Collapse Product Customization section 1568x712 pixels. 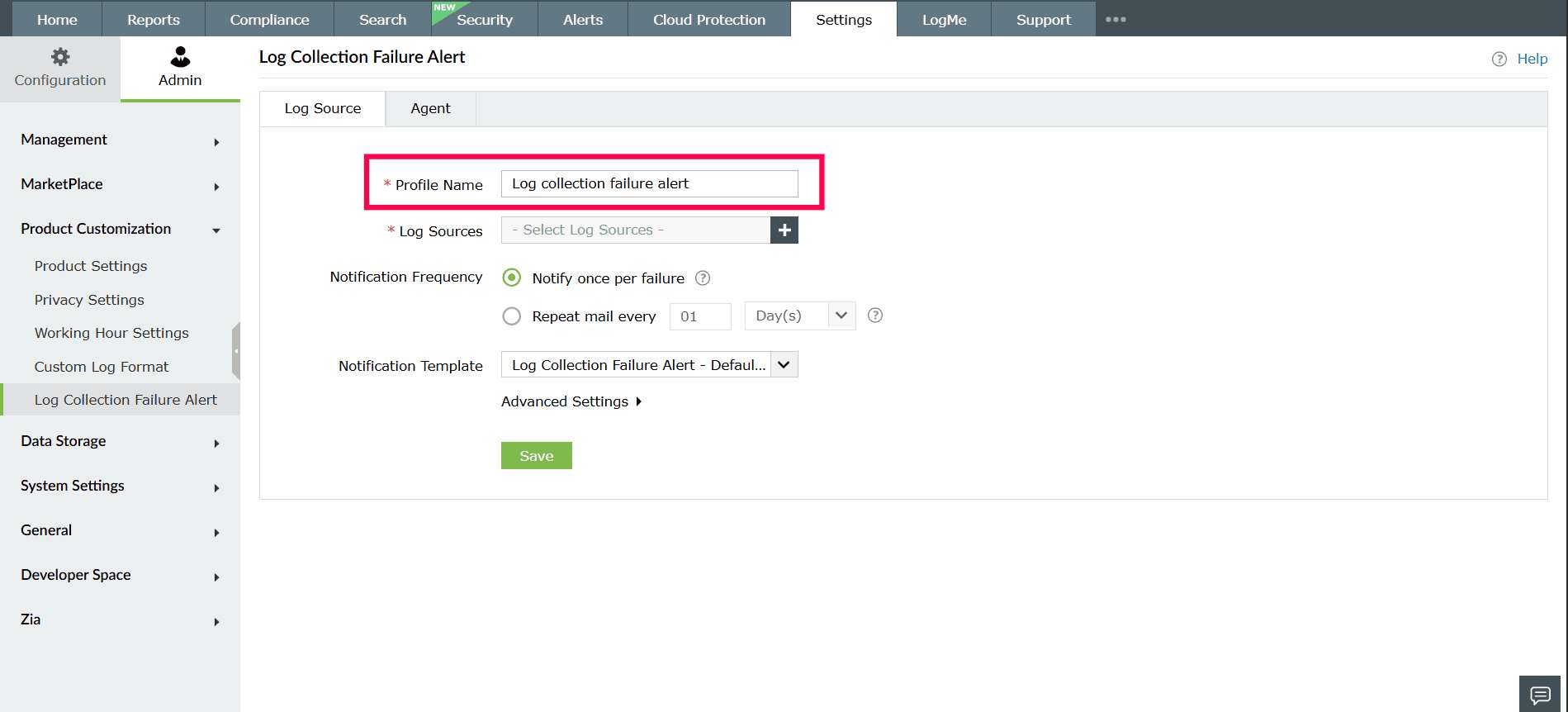(x=120, y=230)
